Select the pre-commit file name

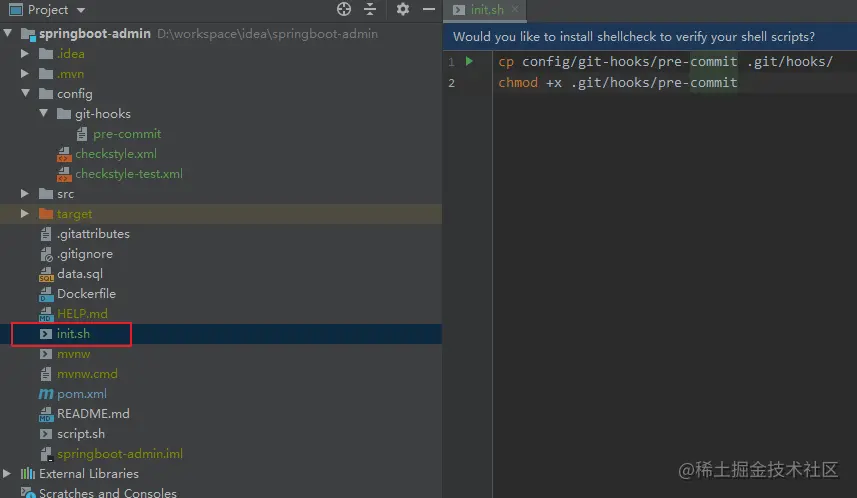coord(127,134)
